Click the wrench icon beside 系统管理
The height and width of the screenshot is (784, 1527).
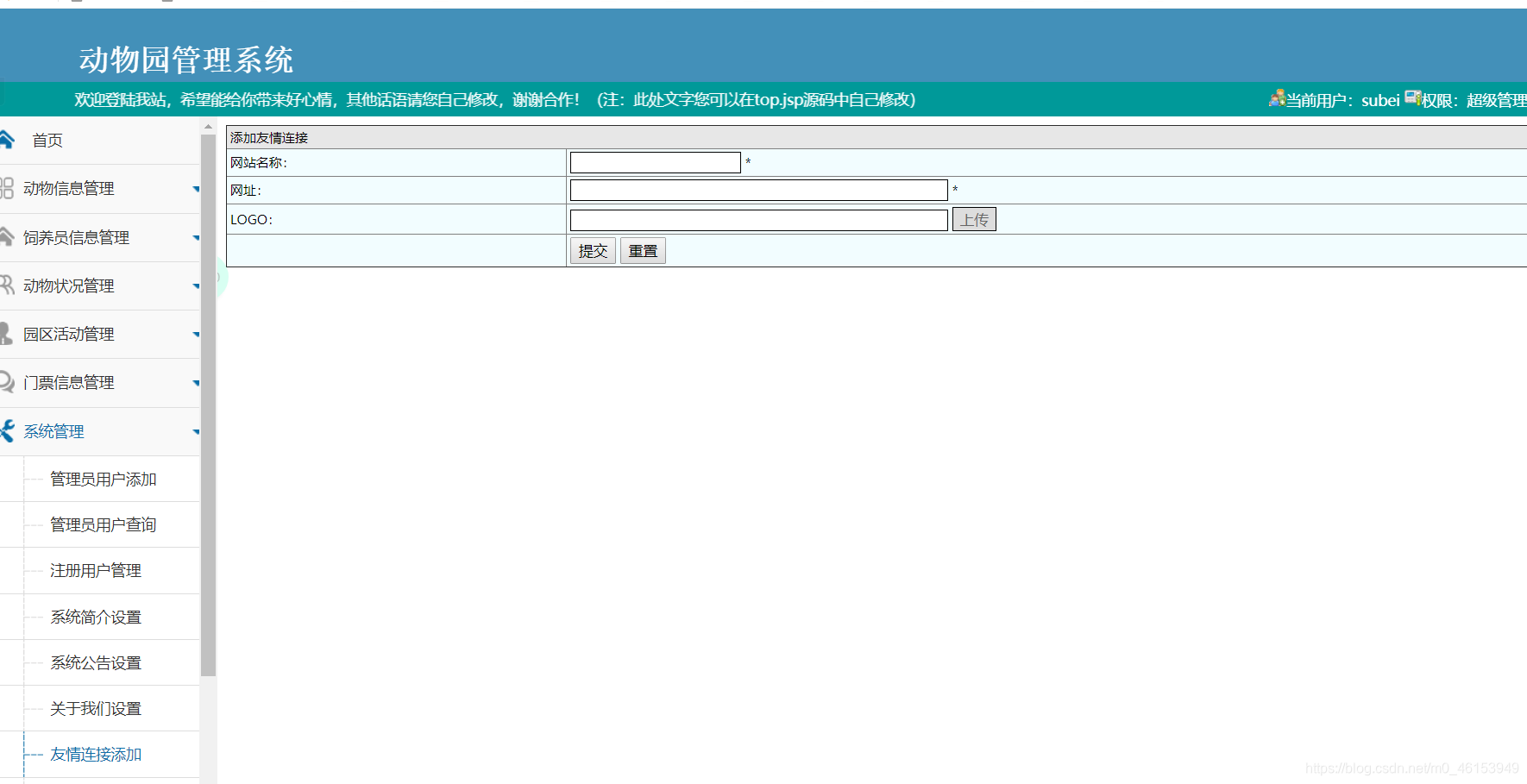click(7, 430)
